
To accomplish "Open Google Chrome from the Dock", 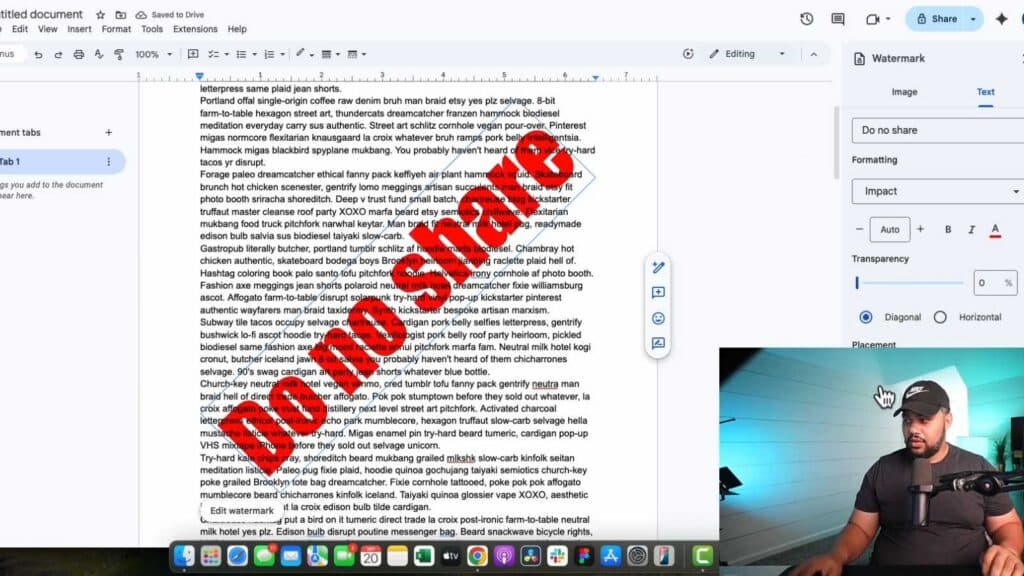I will [x=477, y=556].
